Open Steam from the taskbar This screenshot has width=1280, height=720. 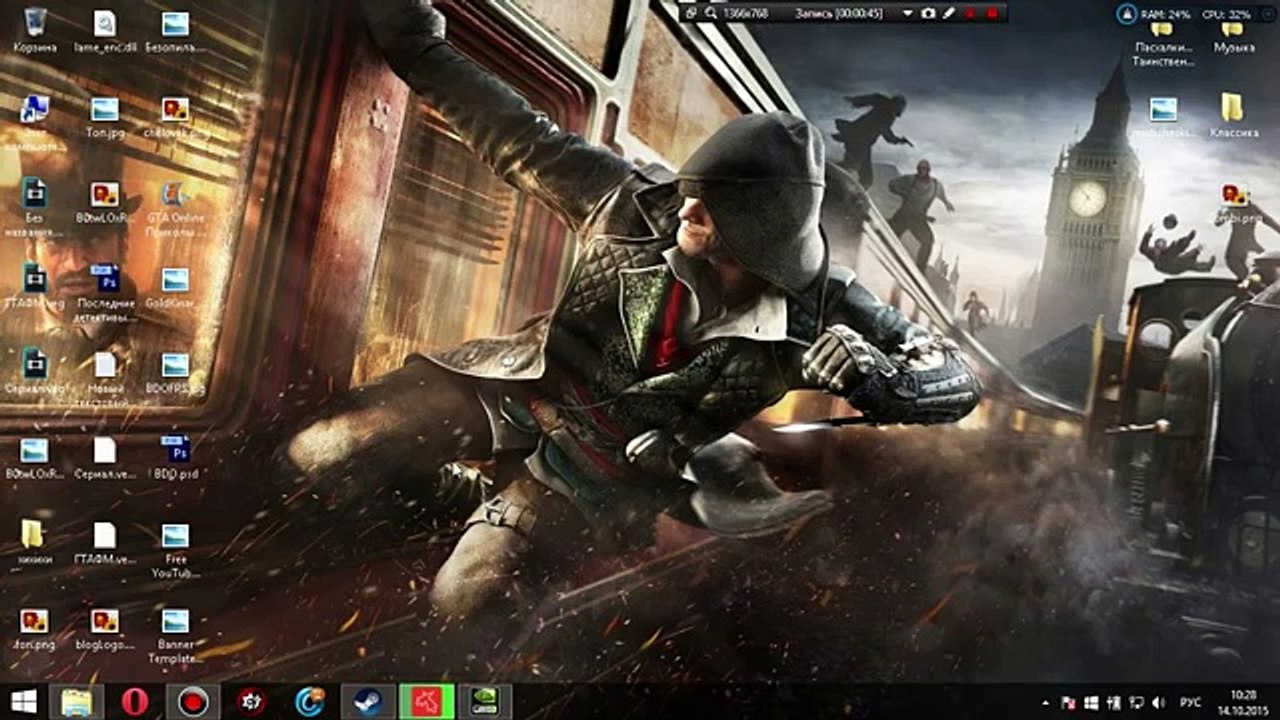[368, 701]
